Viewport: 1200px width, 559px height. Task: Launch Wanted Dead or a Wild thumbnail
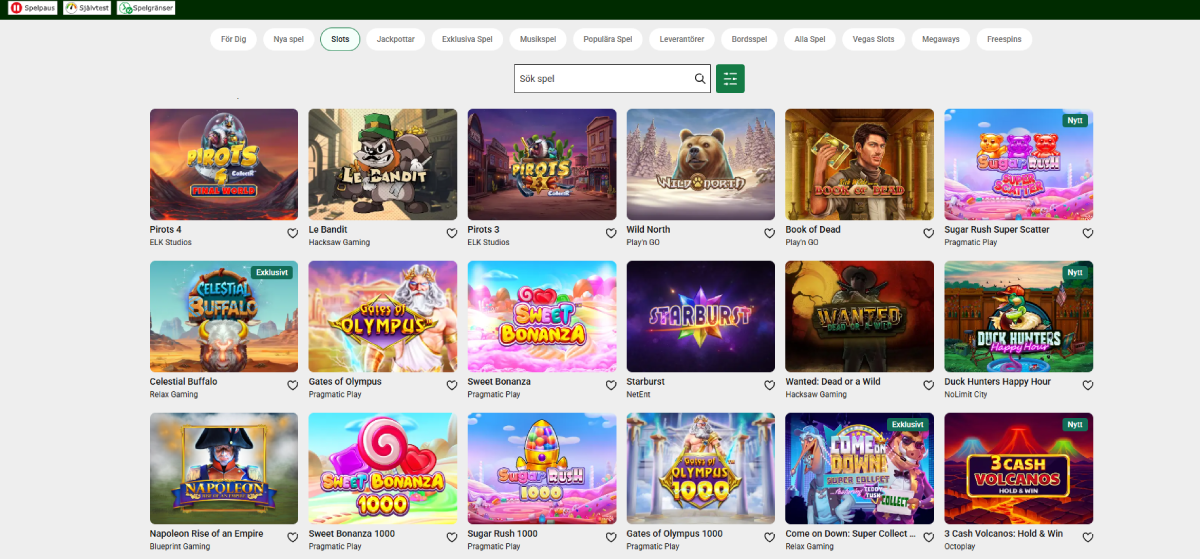pyautogui.click(x=860, y=316)
